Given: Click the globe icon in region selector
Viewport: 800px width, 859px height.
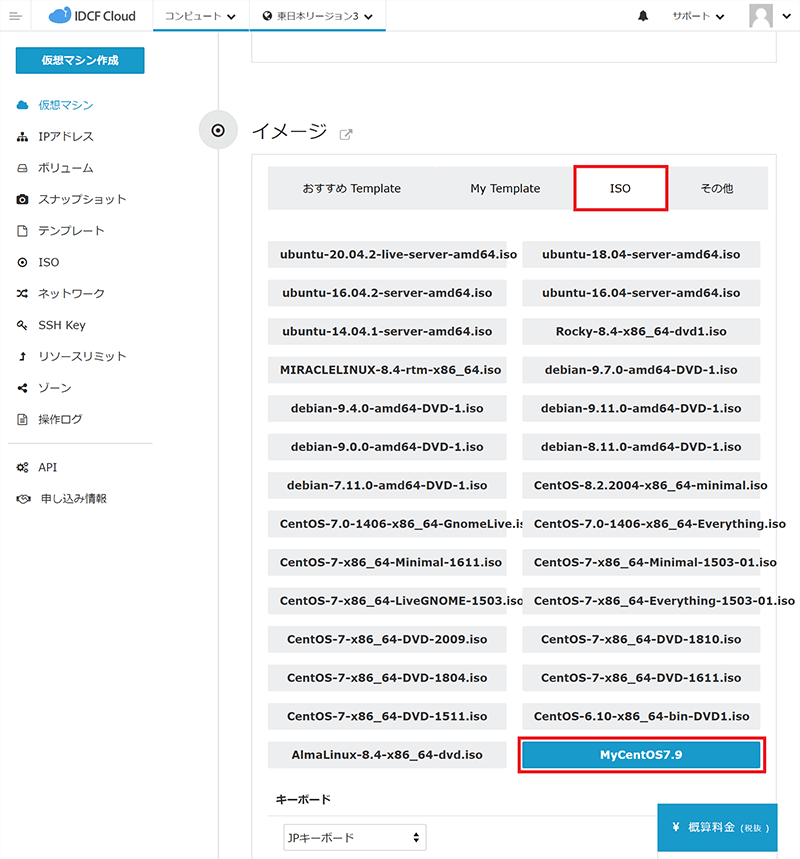Looking at the screenshot, I should pyautogui.click(x=267, y=16).
